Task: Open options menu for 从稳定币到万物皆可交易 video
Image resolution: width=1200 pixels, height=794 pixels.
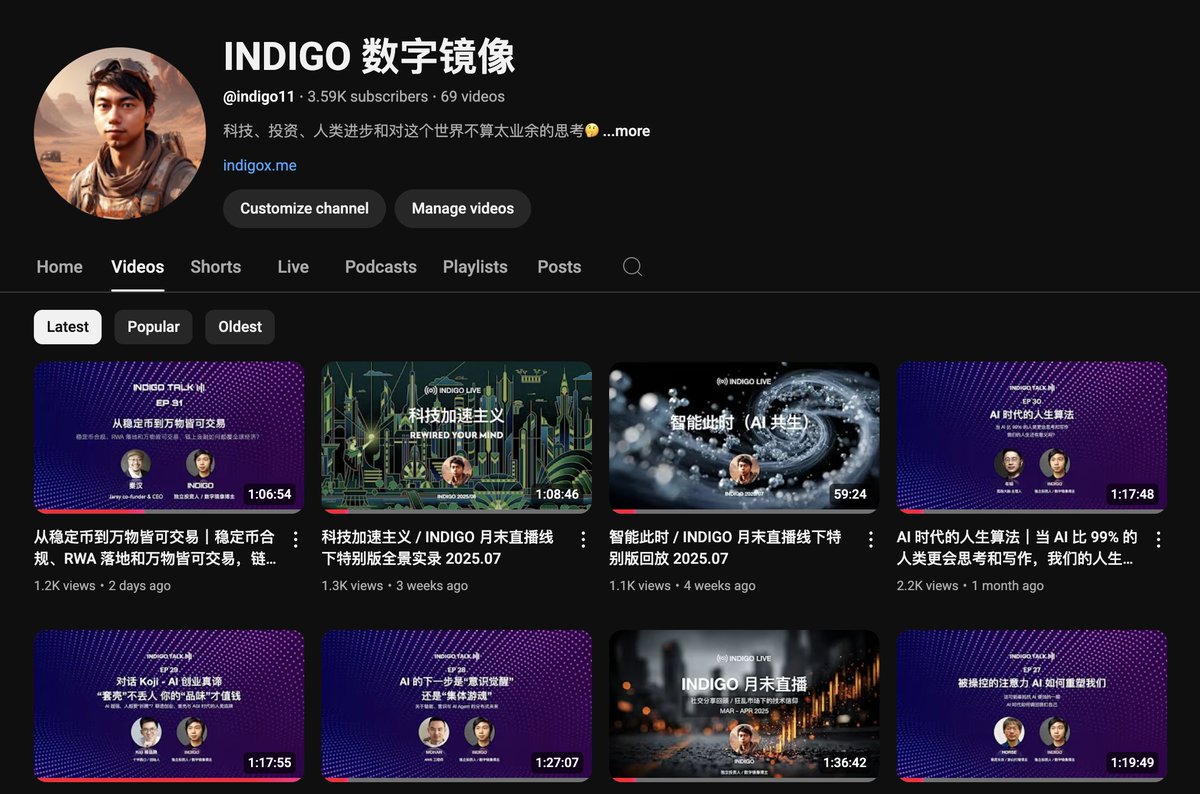Action: 295,540
